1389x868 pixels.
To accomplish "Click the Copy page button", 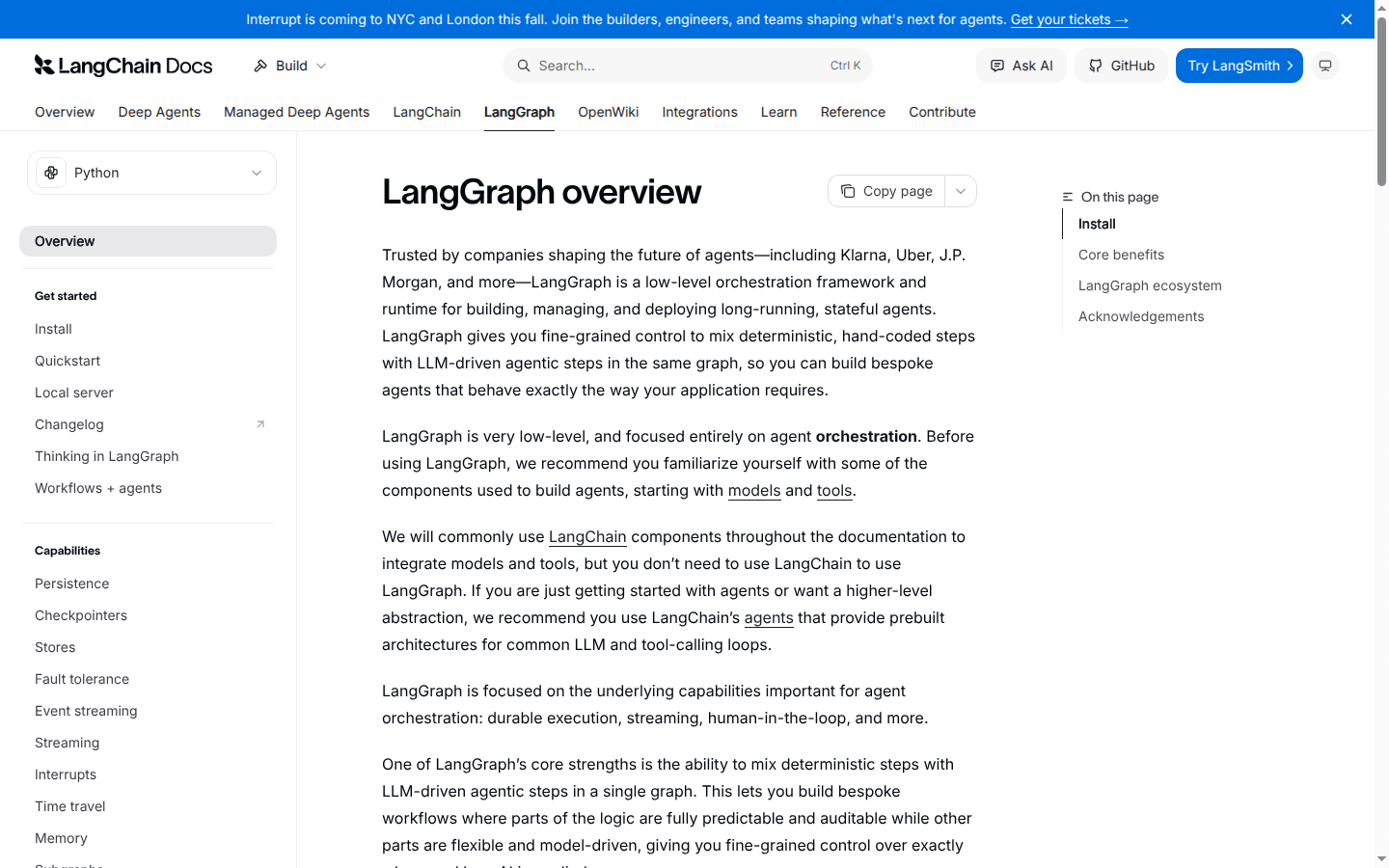I will 886,191.
